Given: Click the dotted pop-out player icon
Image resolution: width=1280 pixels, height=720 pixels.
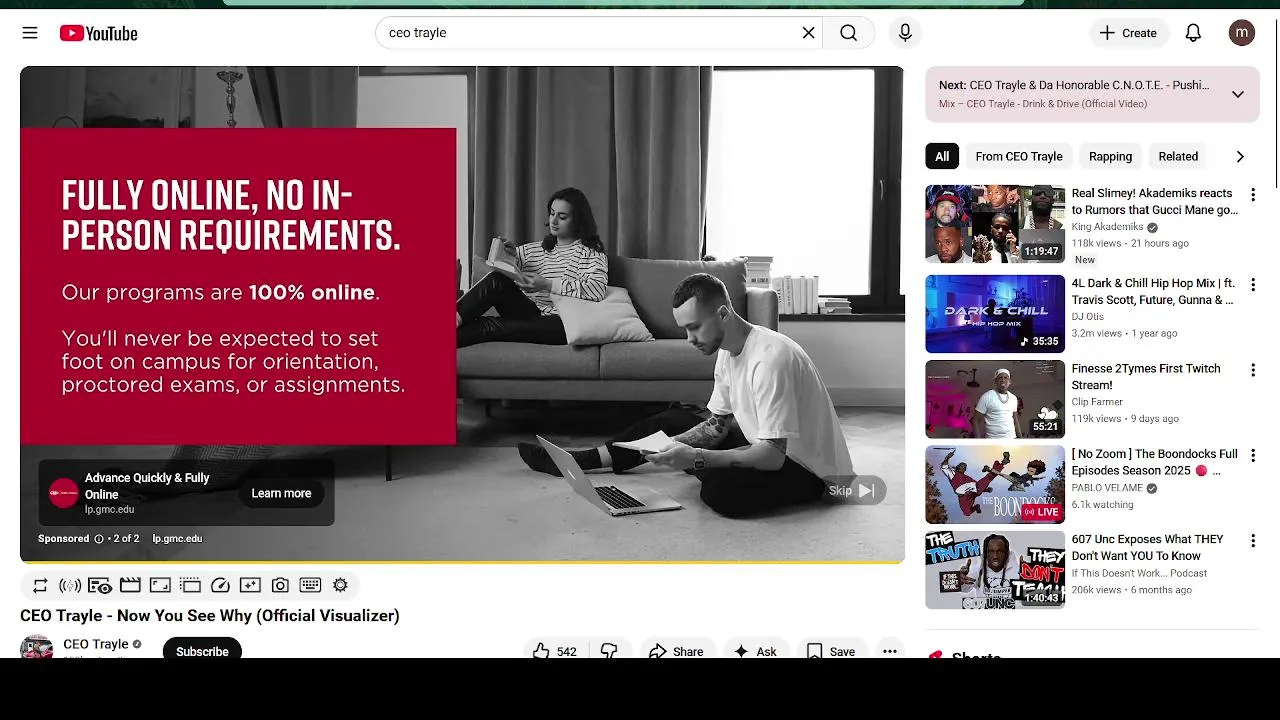Looking at the screenshot, I should [x=190, y=585].
